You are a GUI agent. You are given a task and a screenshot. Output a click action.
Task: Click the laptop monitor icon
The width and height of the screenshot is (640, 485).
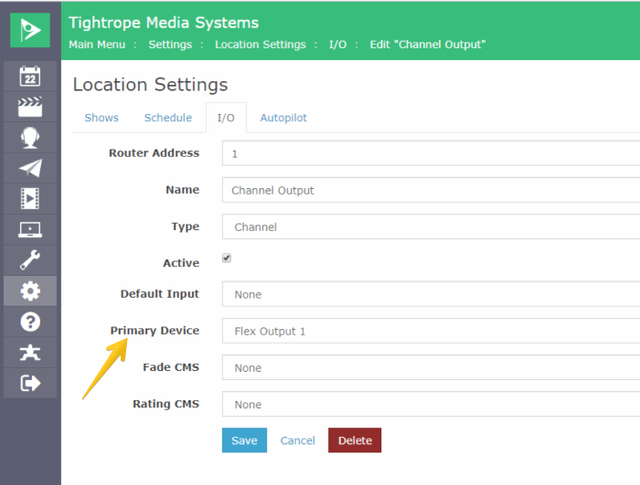[30, 229]
